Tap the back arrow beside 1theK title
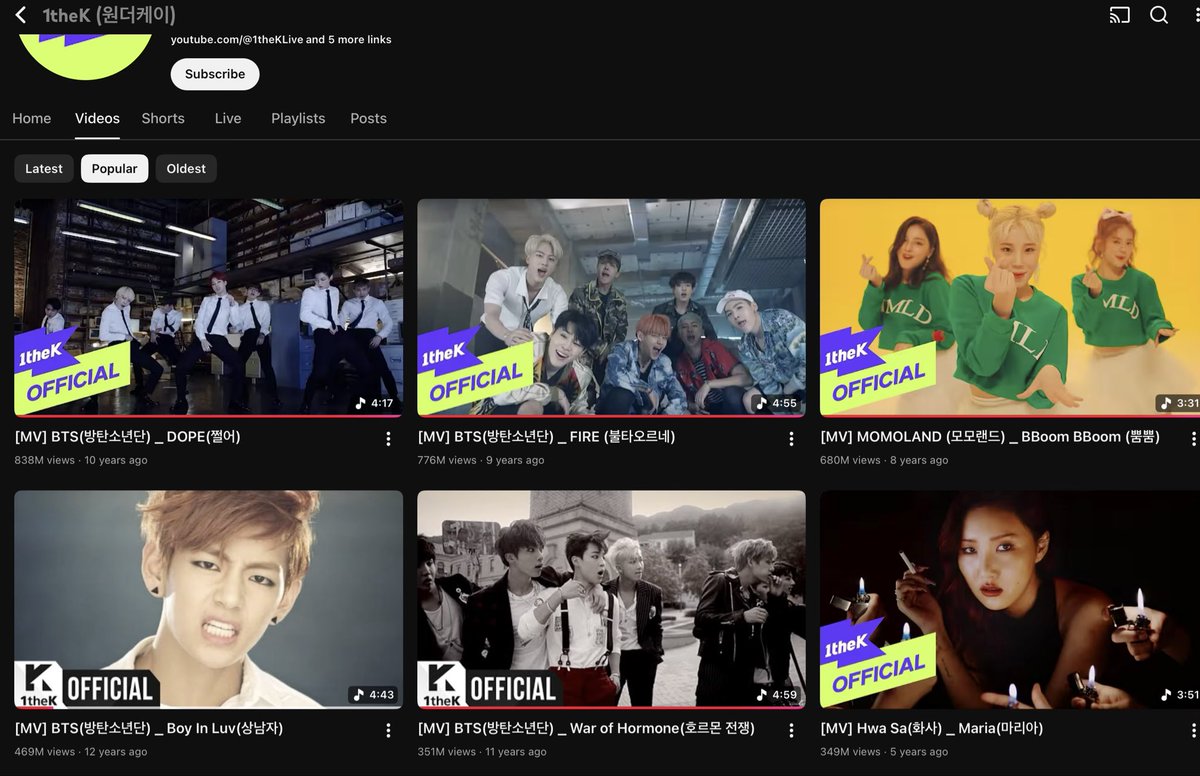This screenshot has width=1200, height=776. tap(20, 15)
